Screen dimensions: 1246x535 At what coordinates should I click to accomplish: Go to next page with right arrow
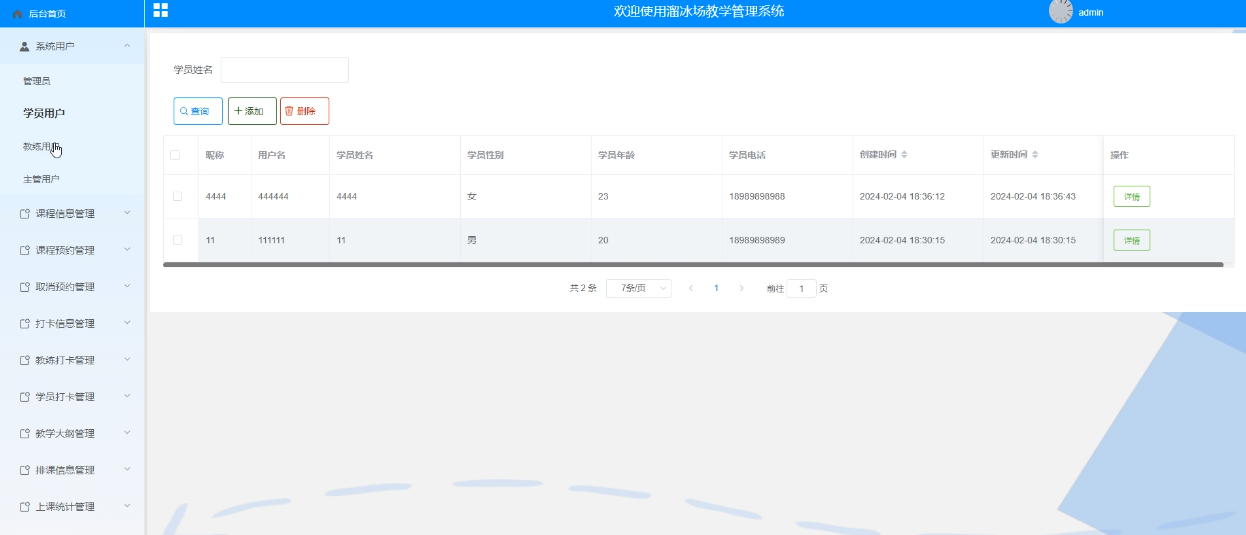click(741, 288)
